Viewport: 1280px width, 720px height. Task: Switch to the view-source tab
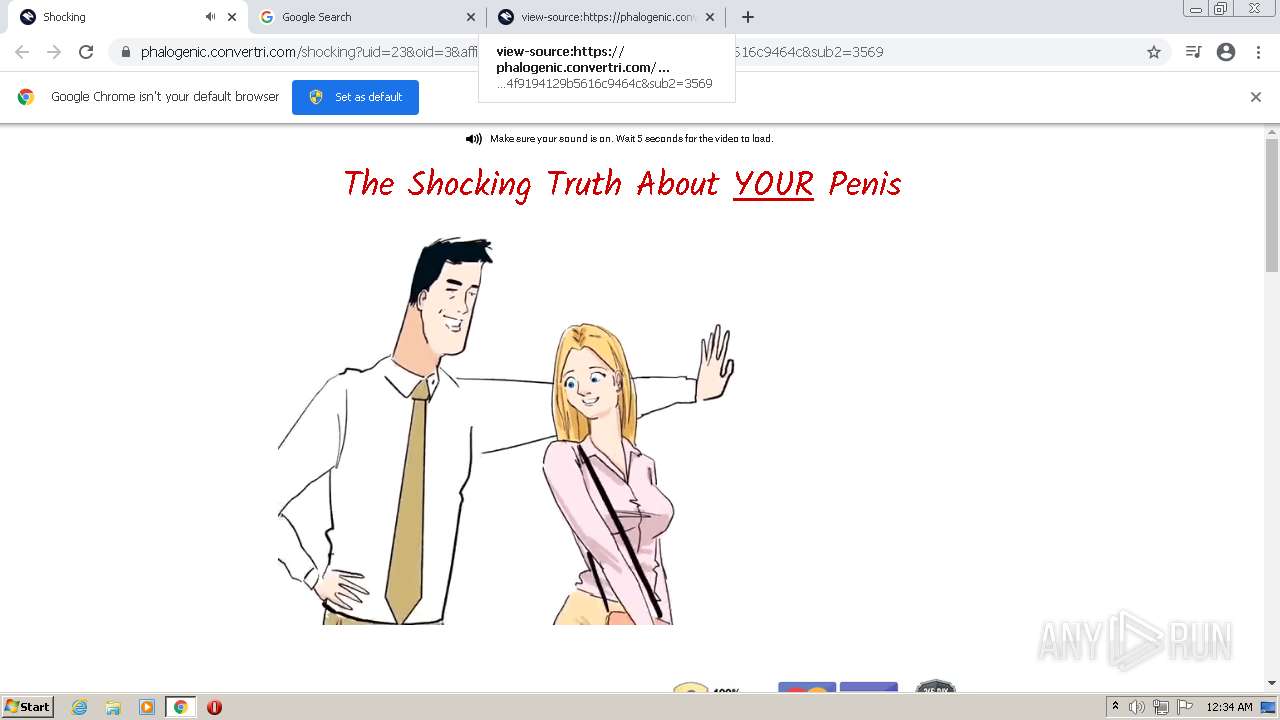point(607,17)
